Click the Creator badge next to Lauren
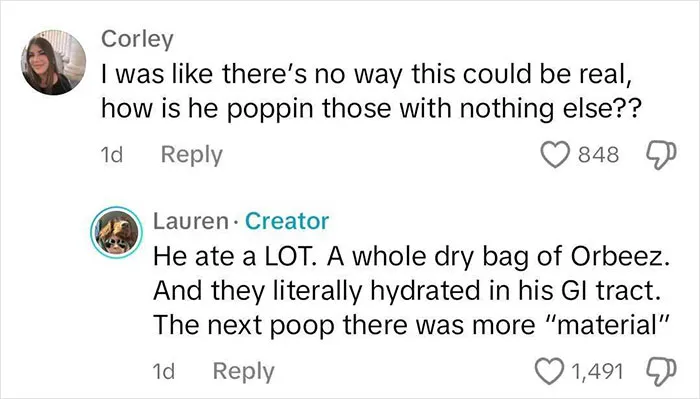Screen dimensions: 700x399 [287, 221]
